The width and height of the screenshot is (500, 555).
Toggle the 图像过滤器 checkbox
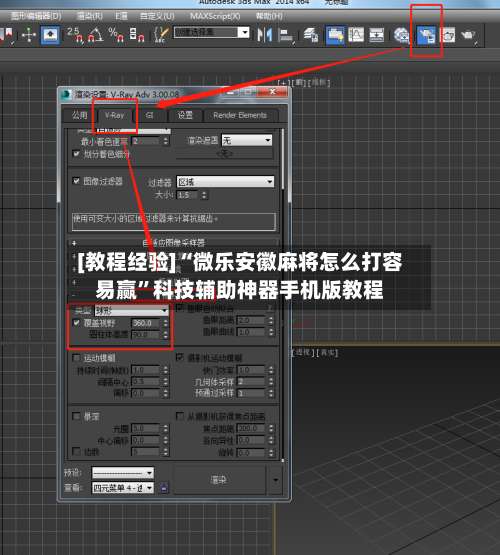pyautogui.click(x=76, y=181)
